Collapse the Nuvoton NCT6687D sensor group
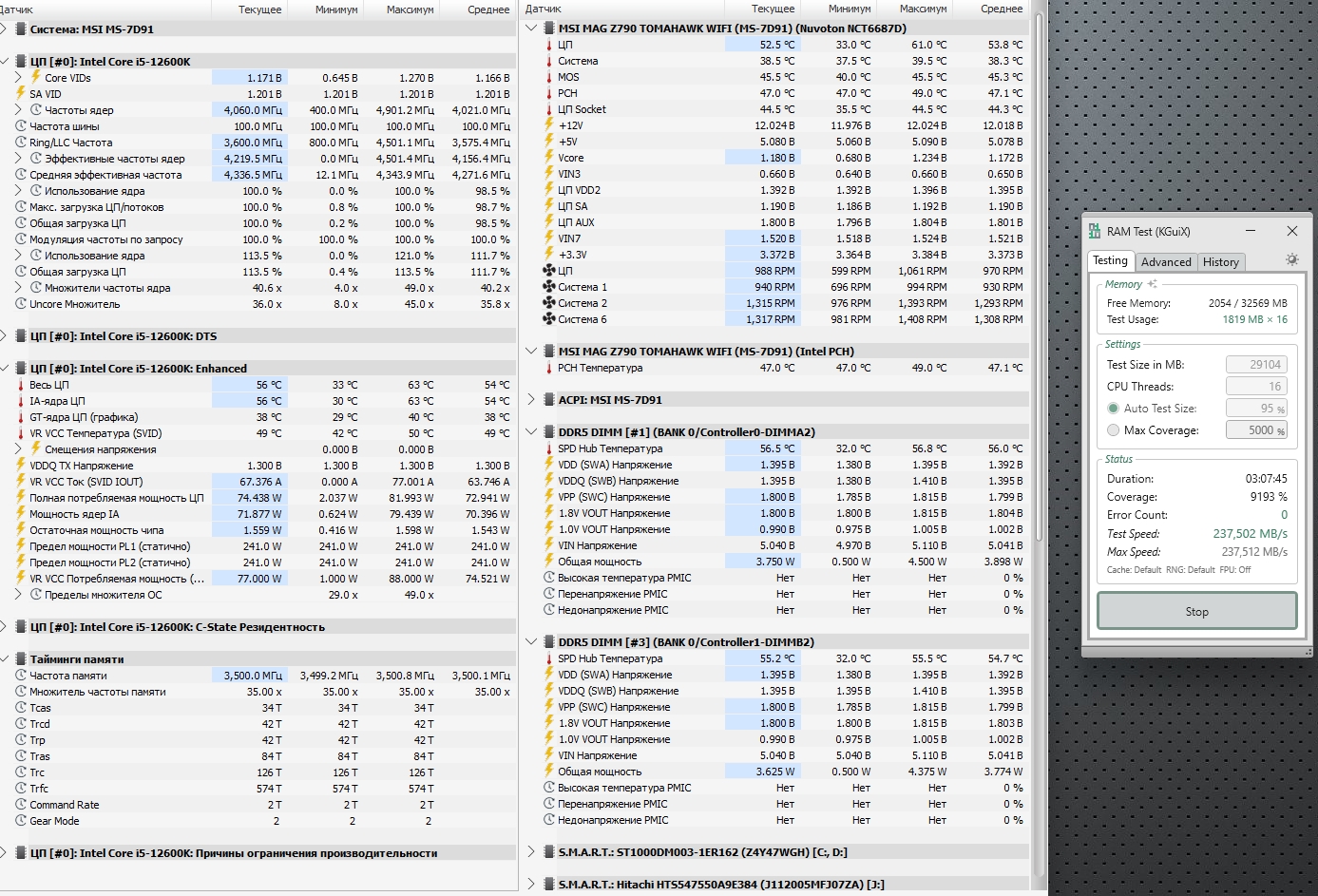This screenshot has width=1318, height=896. 531,28
